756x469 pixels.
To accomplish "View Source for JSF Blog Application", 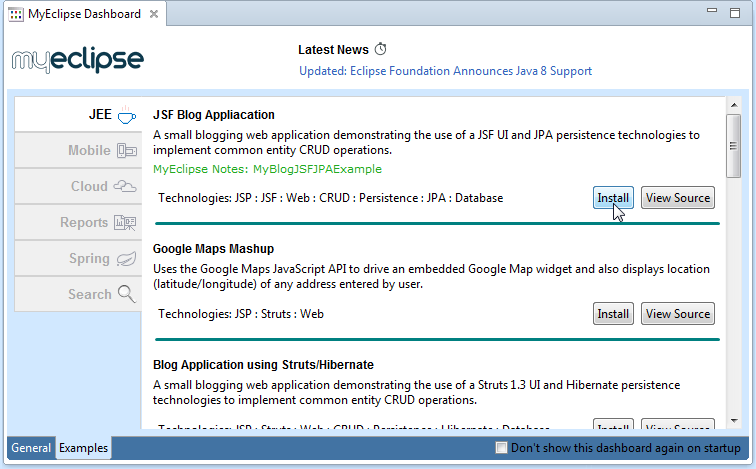I will tap(677, 198).
